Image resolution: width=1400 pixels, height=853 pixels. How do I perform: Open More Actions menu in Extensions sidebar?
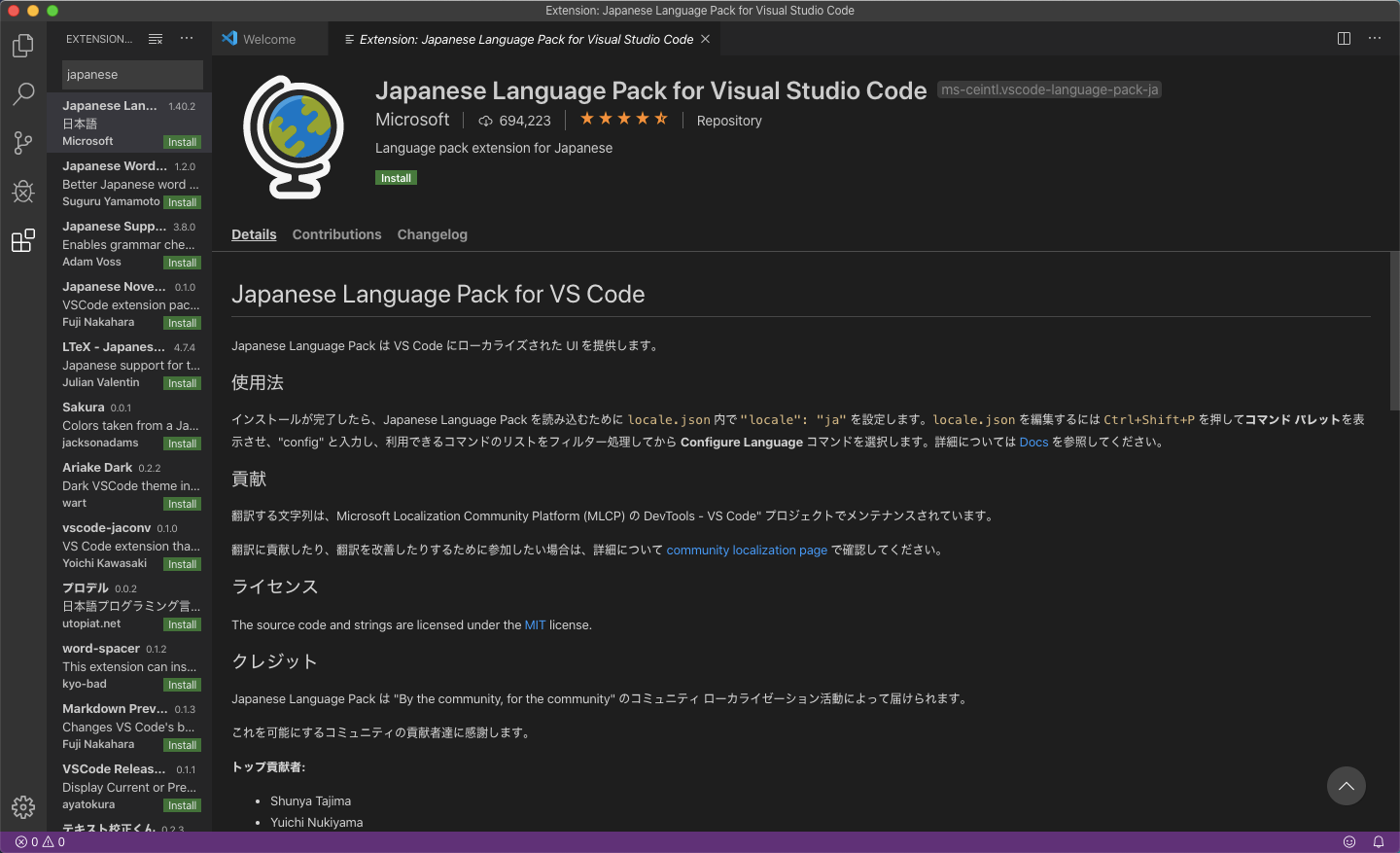tap(187, 38)
